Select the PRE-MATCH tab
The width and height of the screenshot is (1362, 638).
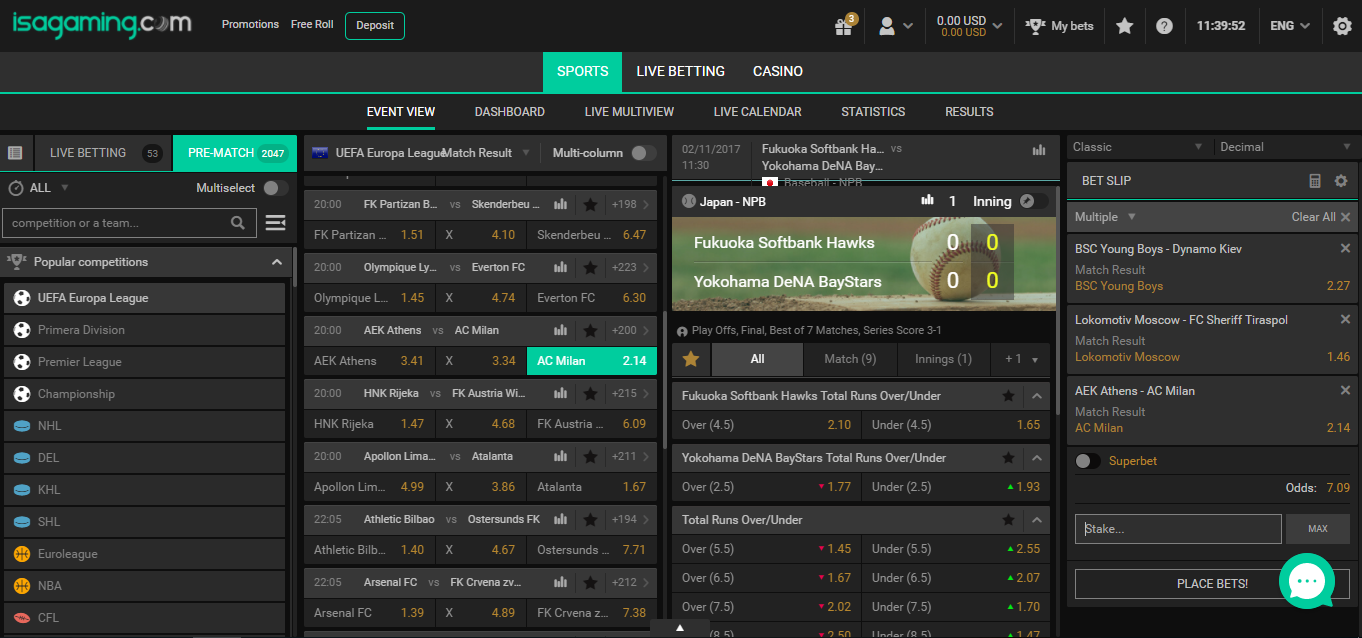tap(235, 153)
